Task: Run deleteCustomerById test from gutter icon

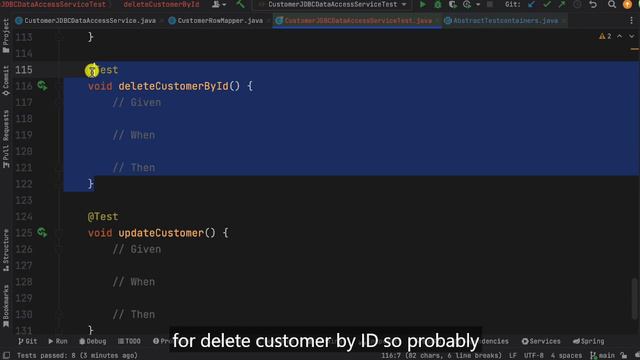Action: (x=42, y=86)
